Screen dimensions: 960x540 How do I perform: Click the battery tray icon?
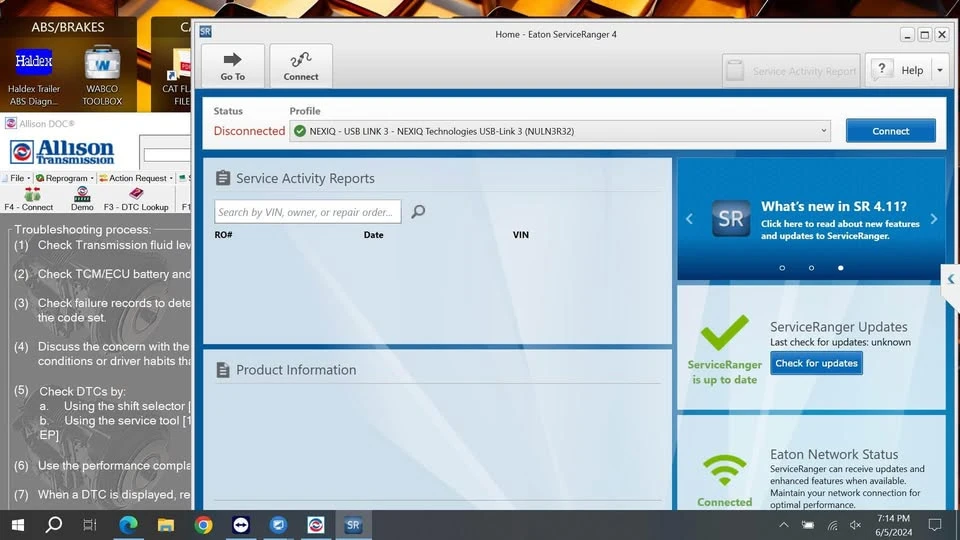(x=808, y=525)
